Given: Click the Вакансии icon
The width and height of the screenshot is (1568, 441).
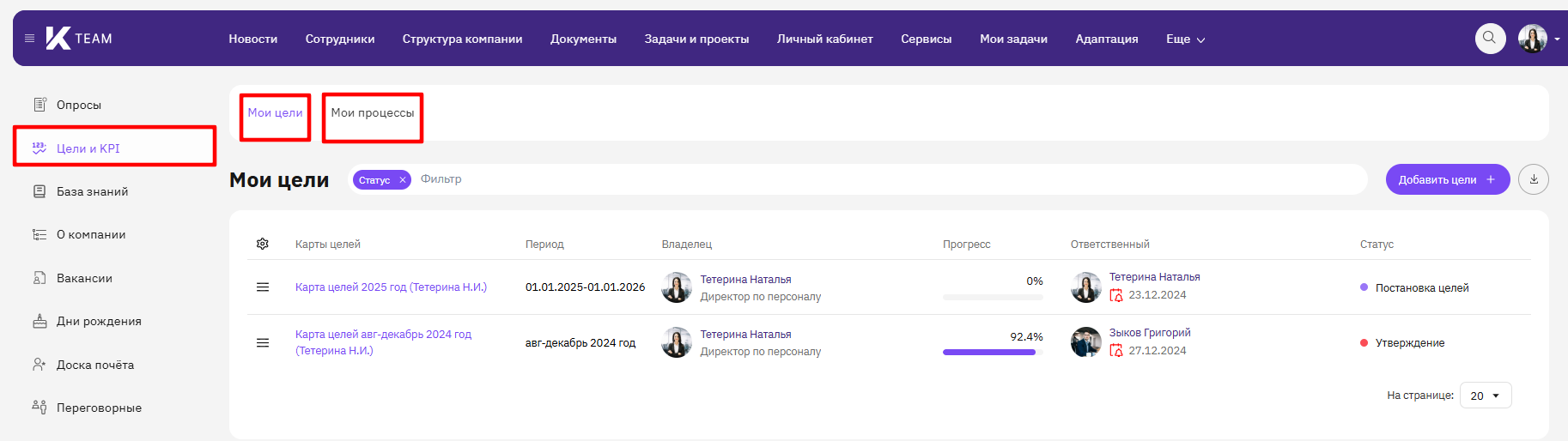Looking at the screenshot, I should [40, 278].
